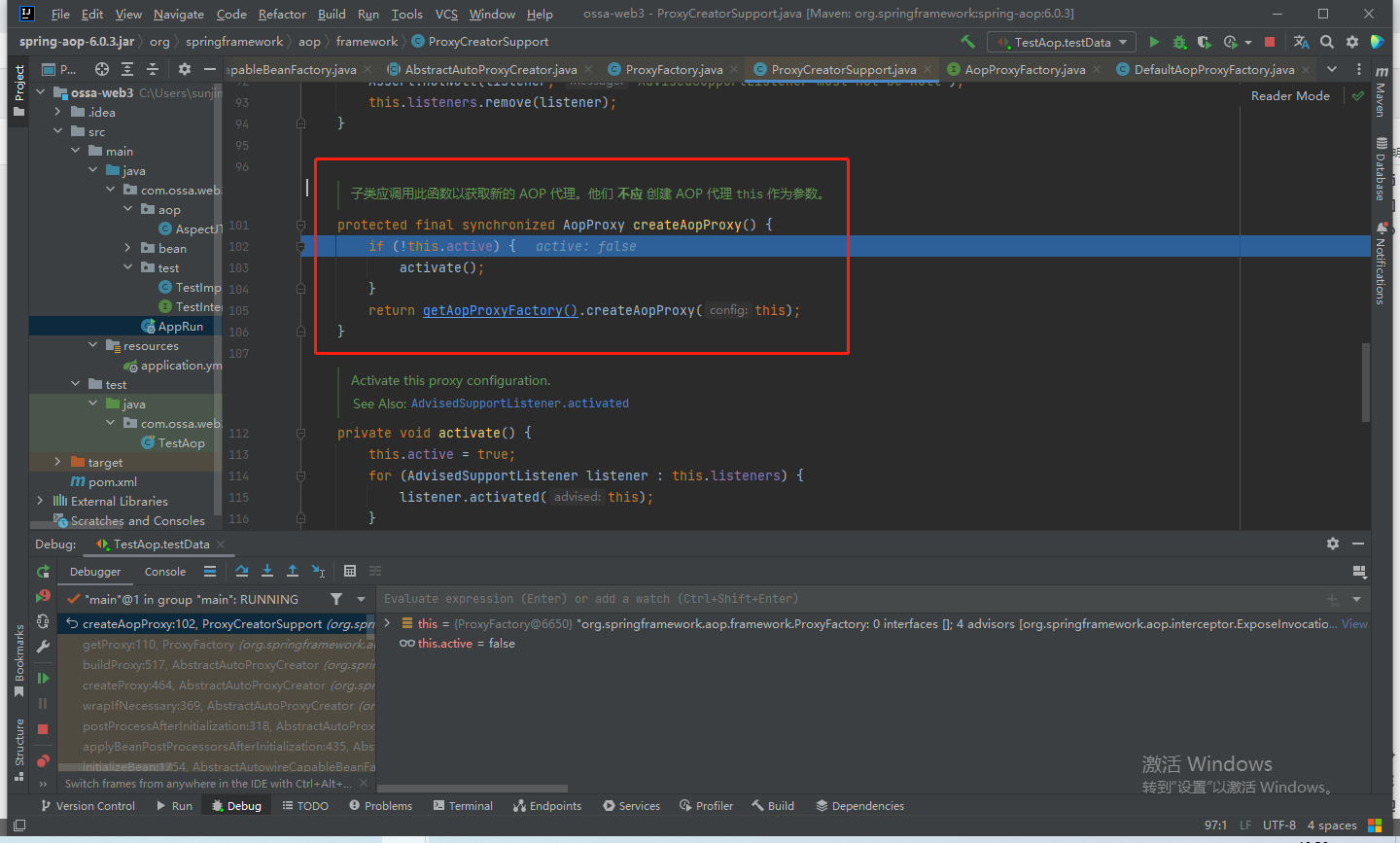
Task: Expand the bean package
Action: tap(128, 248)
